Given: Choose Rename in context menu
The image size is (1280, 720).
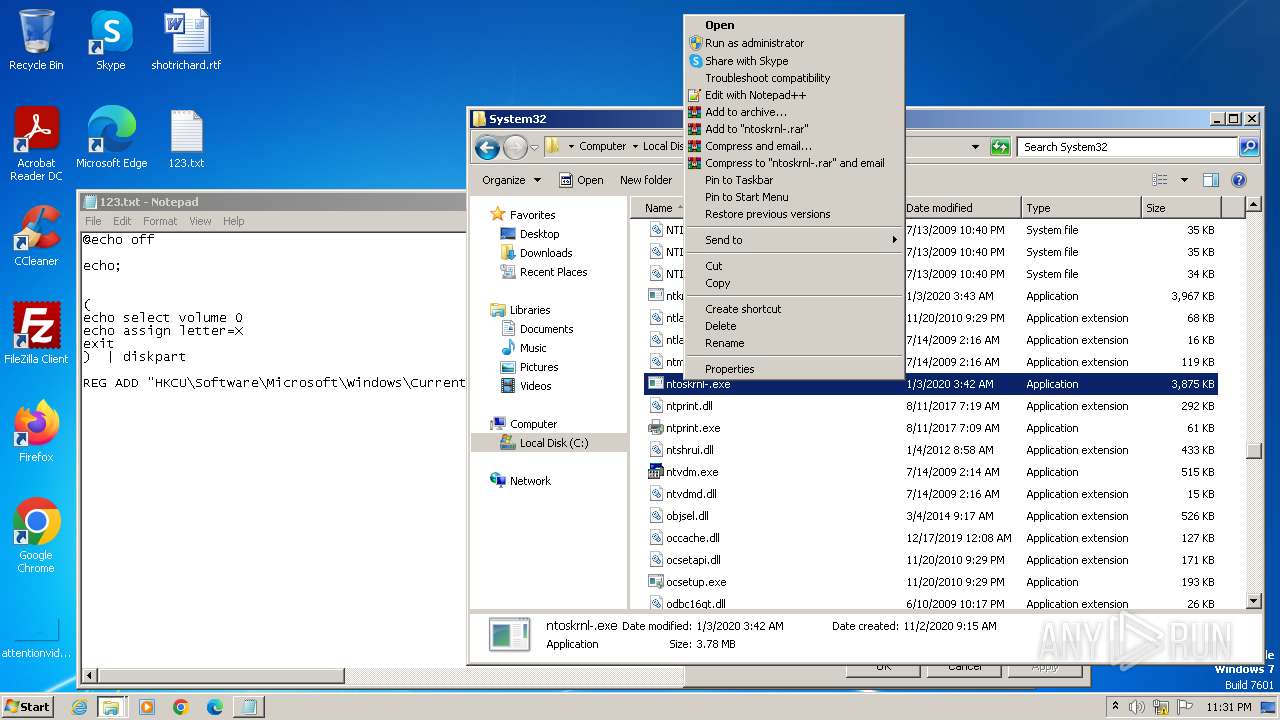Looking at the screenshot, I should click(x=794, y=343).
